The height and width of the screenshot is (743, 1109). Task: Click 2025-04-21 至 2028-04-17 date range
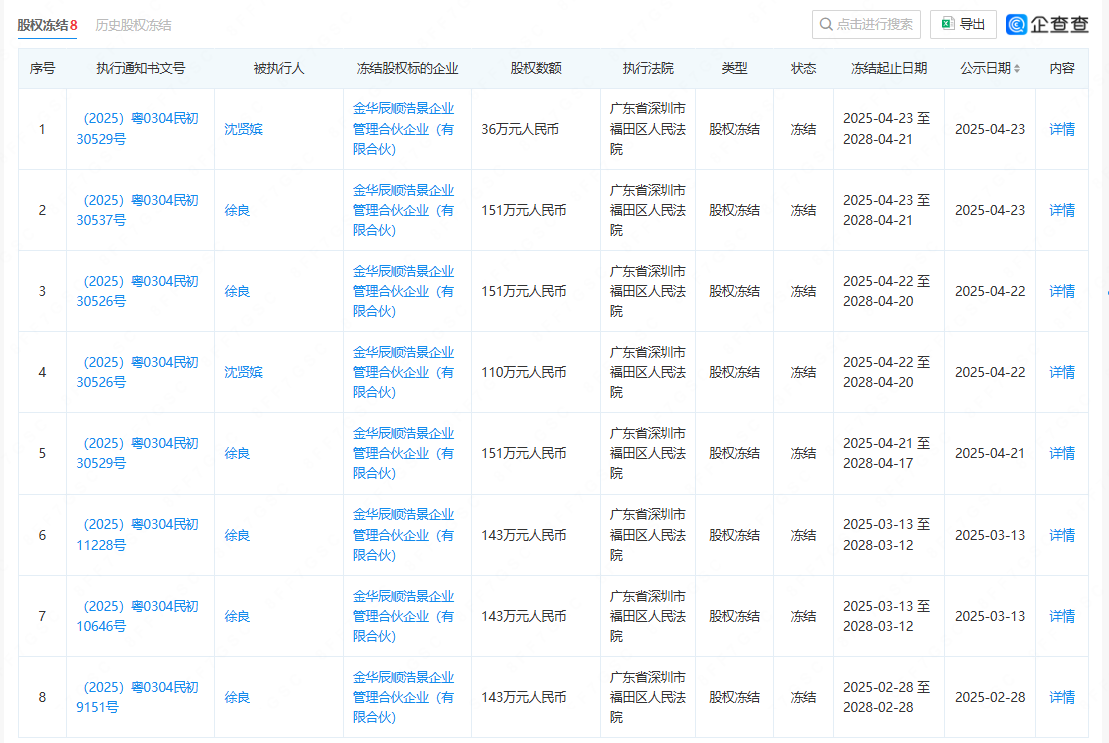pyautogui.click(x=886, y=453)
